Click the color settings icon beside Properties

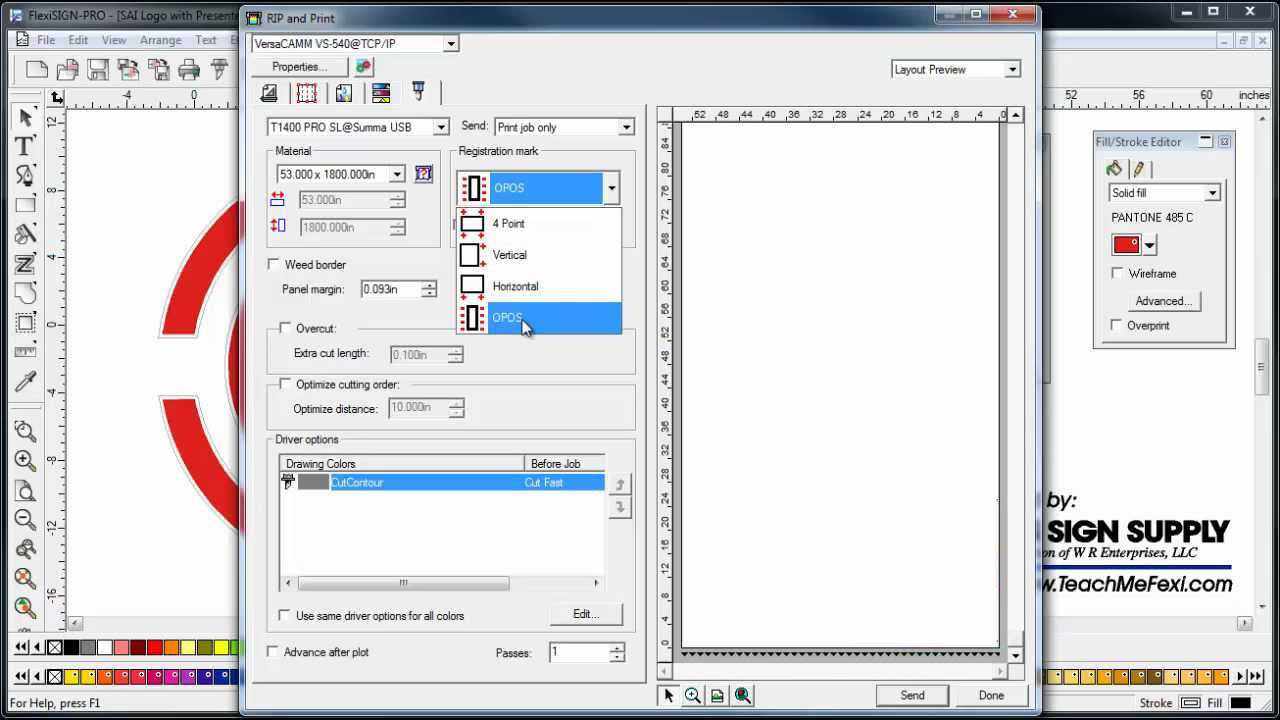364,67
